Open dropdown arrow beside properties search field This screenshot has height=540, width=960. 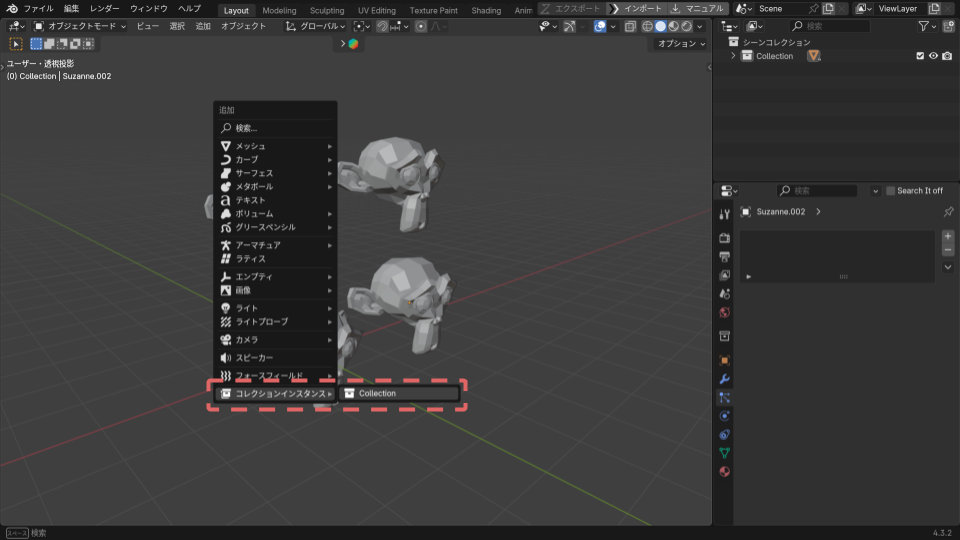pos(875,191)
